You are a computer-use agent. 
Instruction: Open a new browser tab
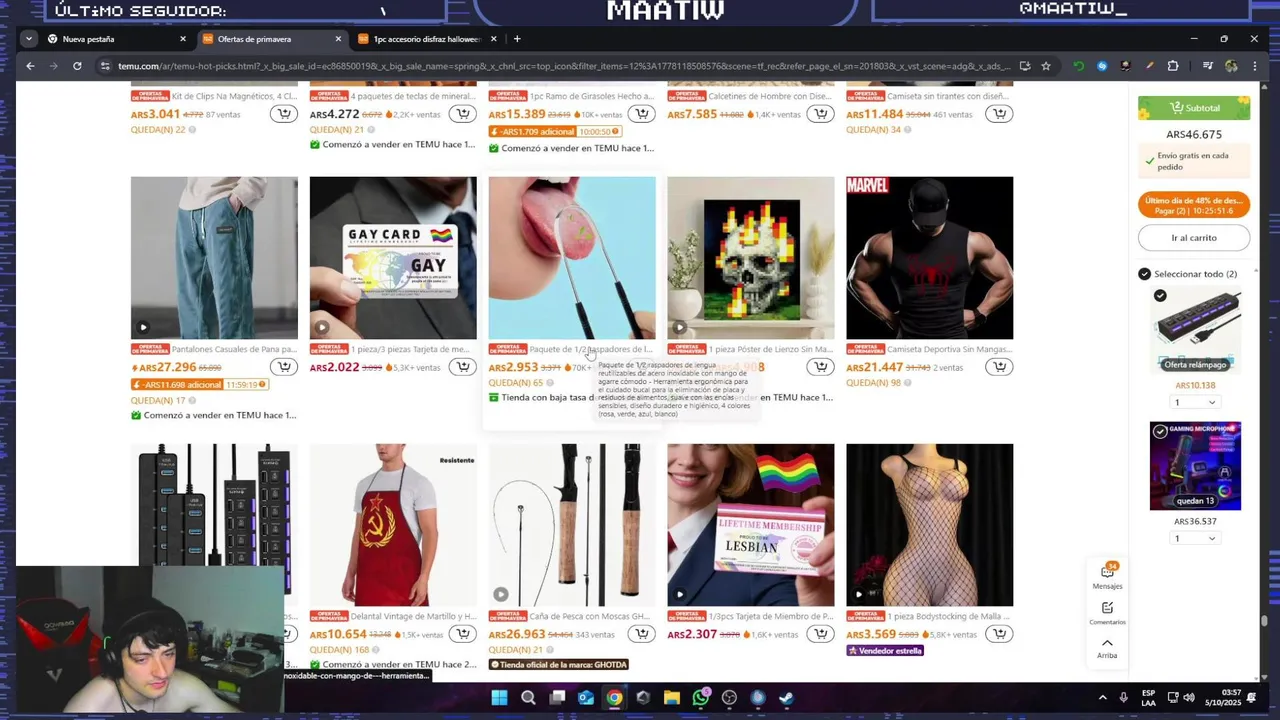(x=517, y=39)
